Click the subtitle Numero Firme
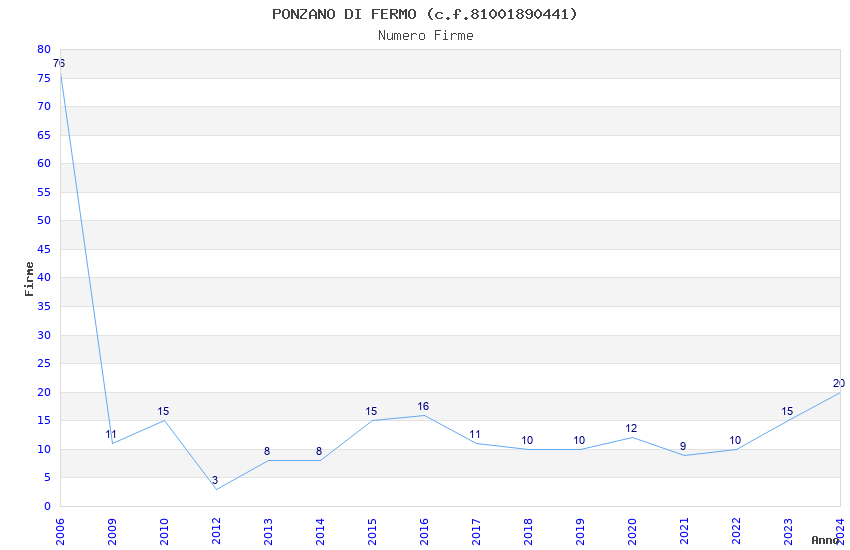Viewport: 850px width, 550px height. point(426,36)
